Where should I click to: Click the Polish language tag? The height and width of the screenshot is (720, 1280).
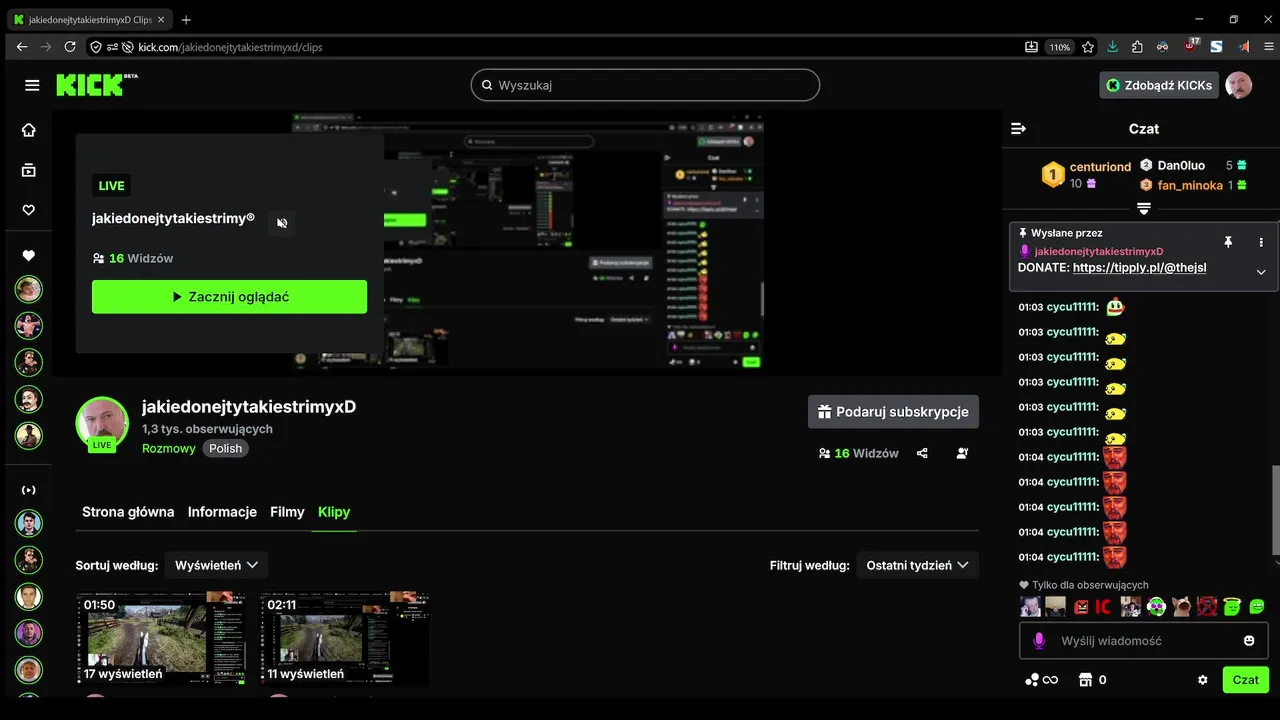coord(225,448)
